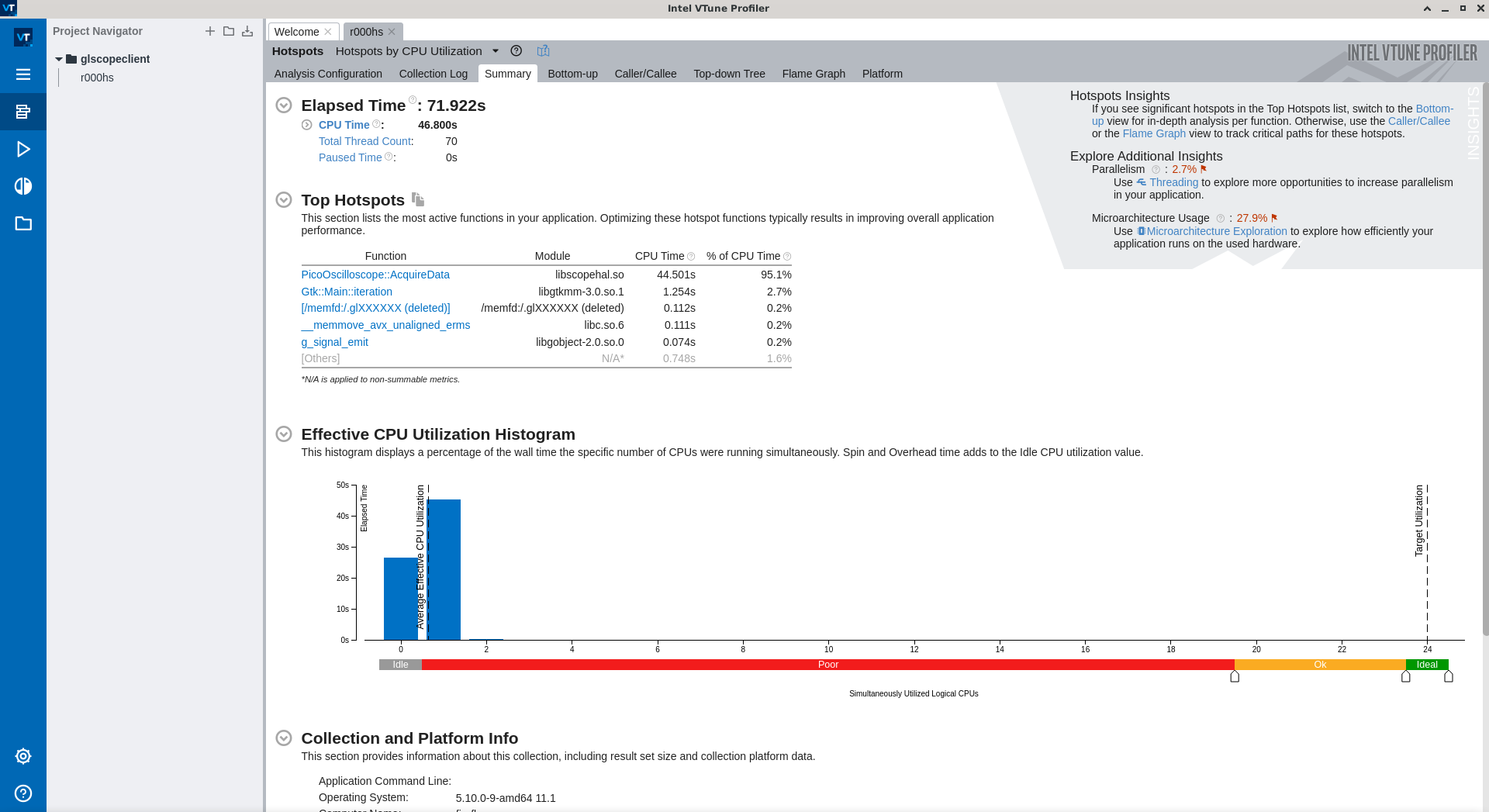This screenshot has height=812, width=1489.
Task: Select the Project Navigator sidebar icon
Action: click(23, 112)
